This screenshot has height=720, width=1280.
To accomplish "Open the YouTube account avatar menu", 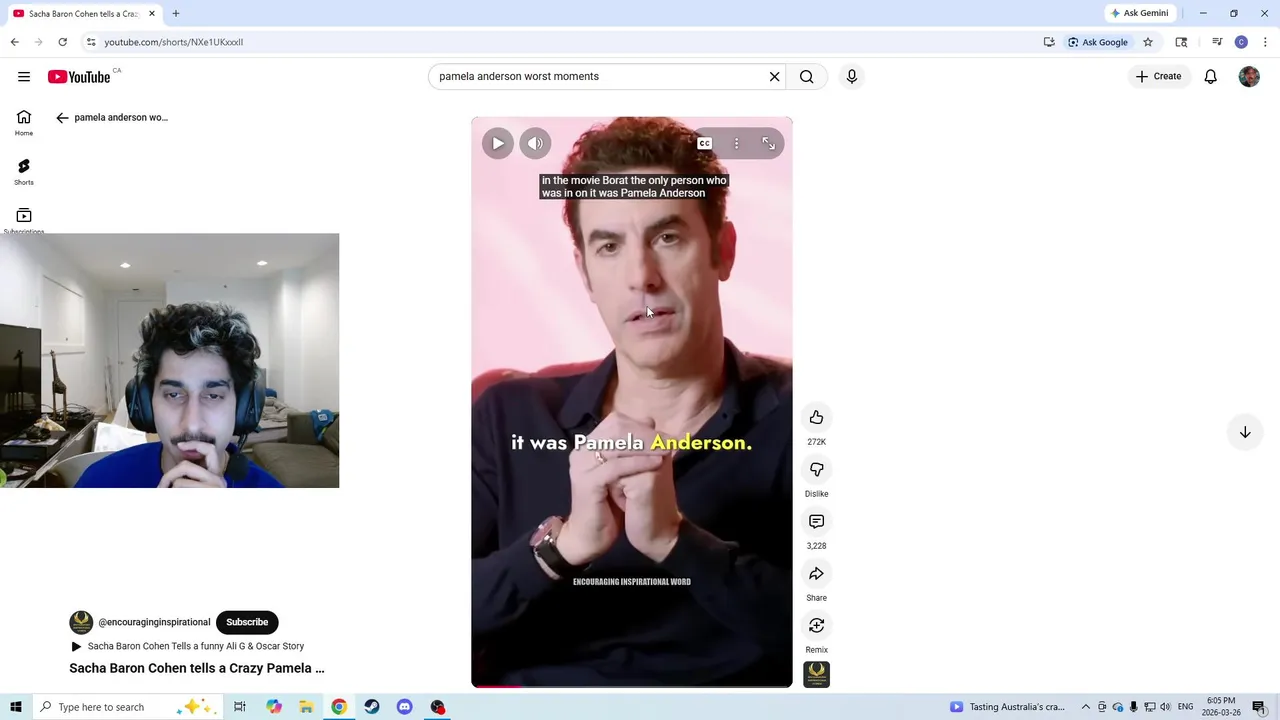I will point(1249,76).
